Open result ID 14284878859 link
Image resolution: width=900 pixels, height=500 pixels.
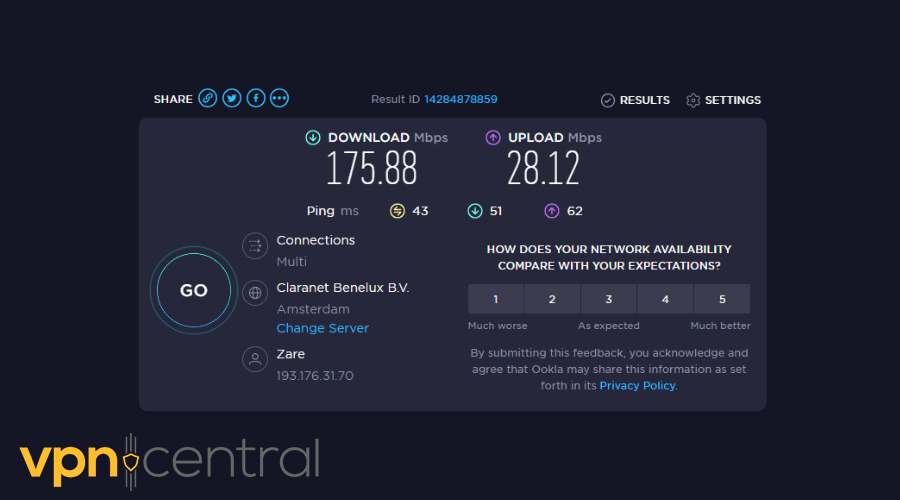click(x=460, y=100)
